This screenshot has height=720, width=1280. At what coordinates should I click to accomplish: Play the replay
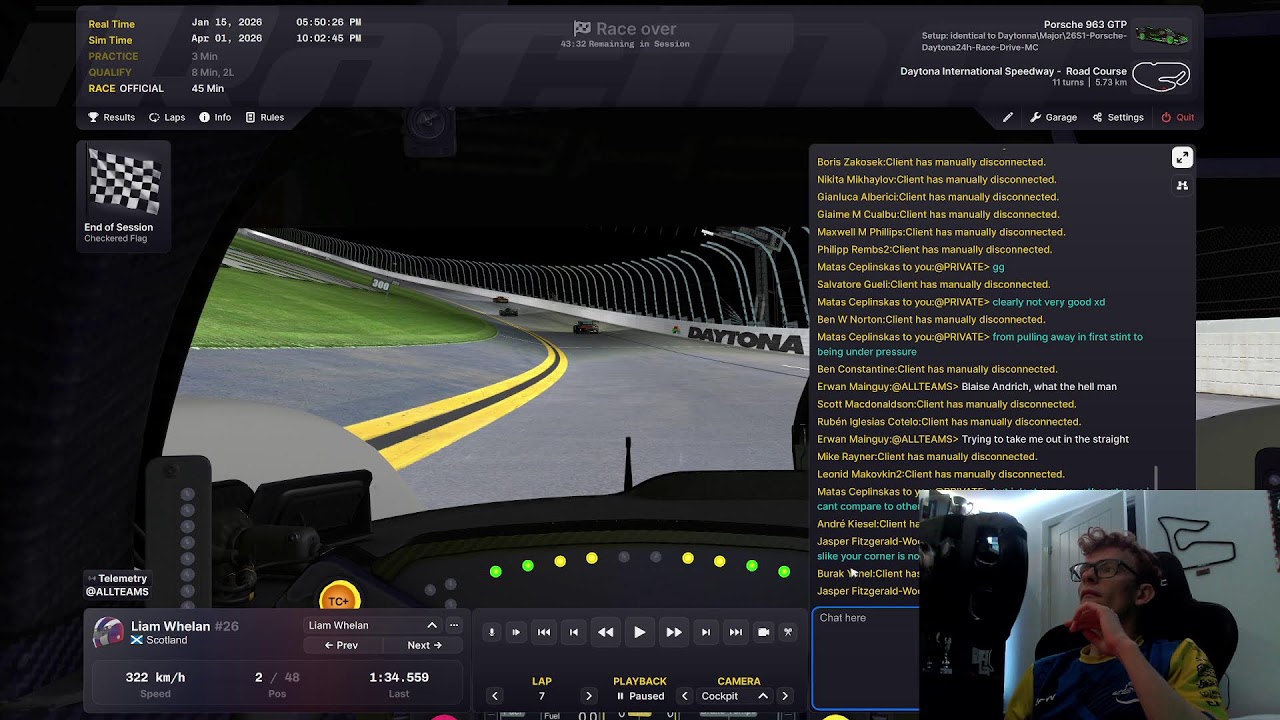[640, 632]
